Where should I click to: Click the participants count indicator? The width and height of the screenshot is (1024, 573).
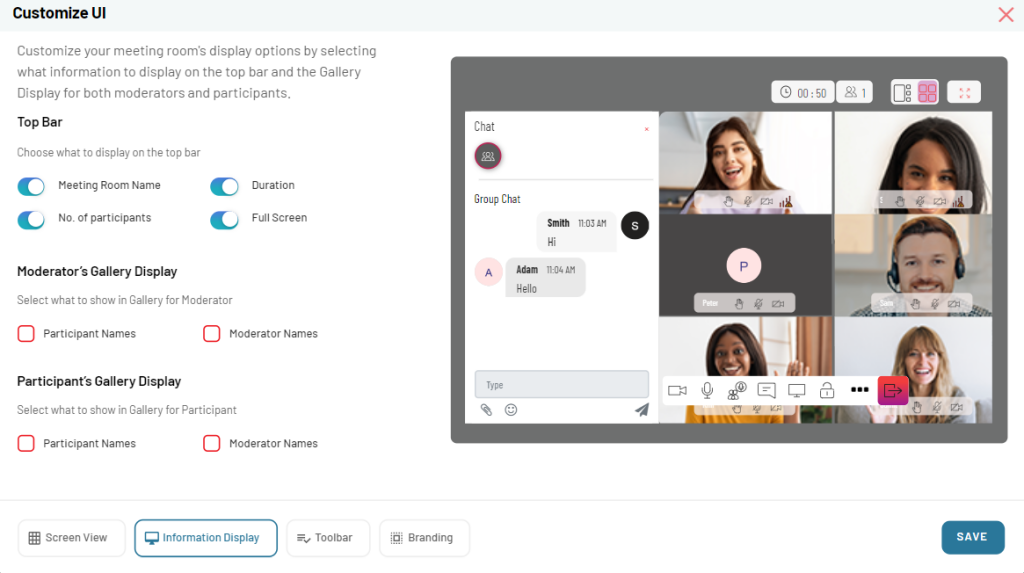855,92
